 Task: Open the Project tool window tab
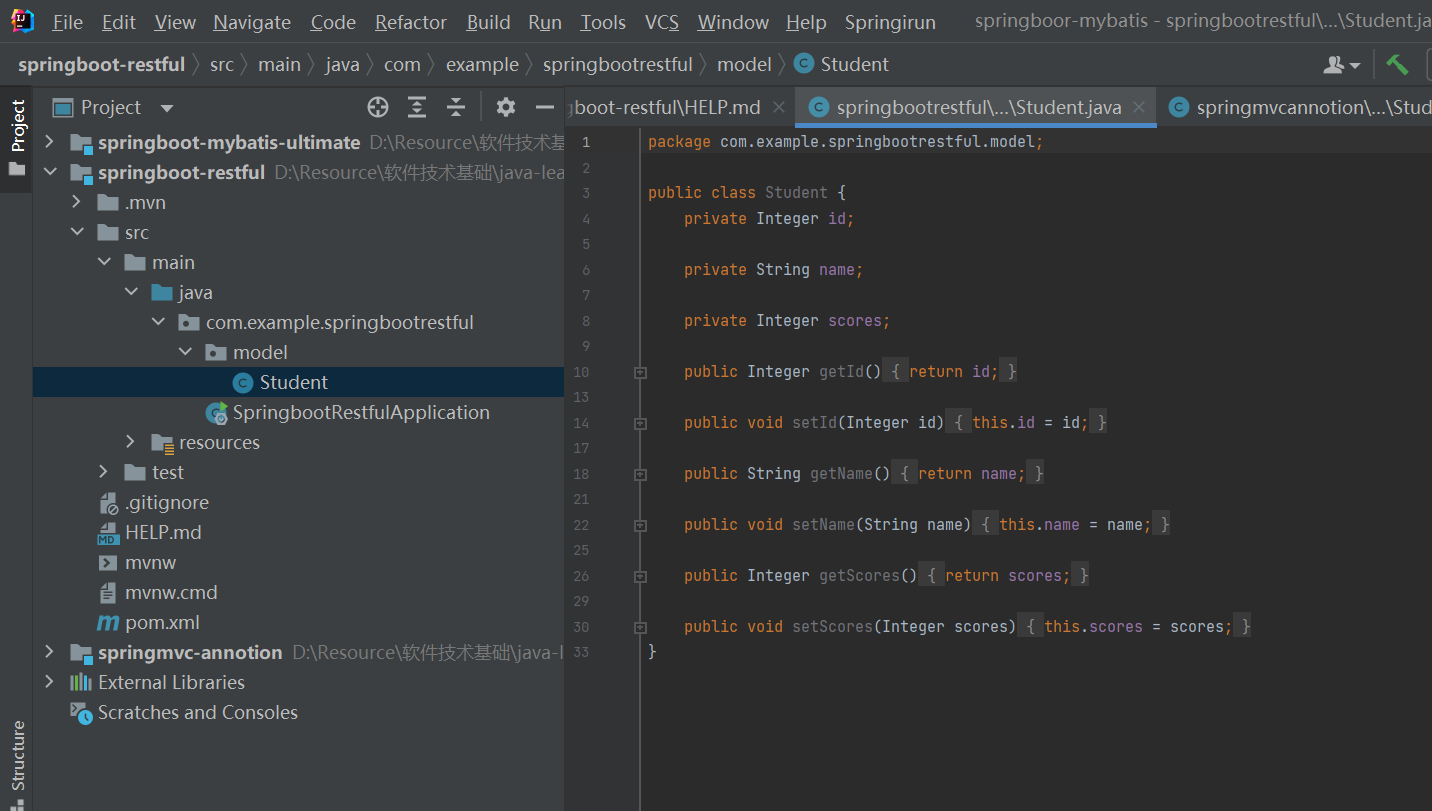pyautogui.click(x=17, y=140)
